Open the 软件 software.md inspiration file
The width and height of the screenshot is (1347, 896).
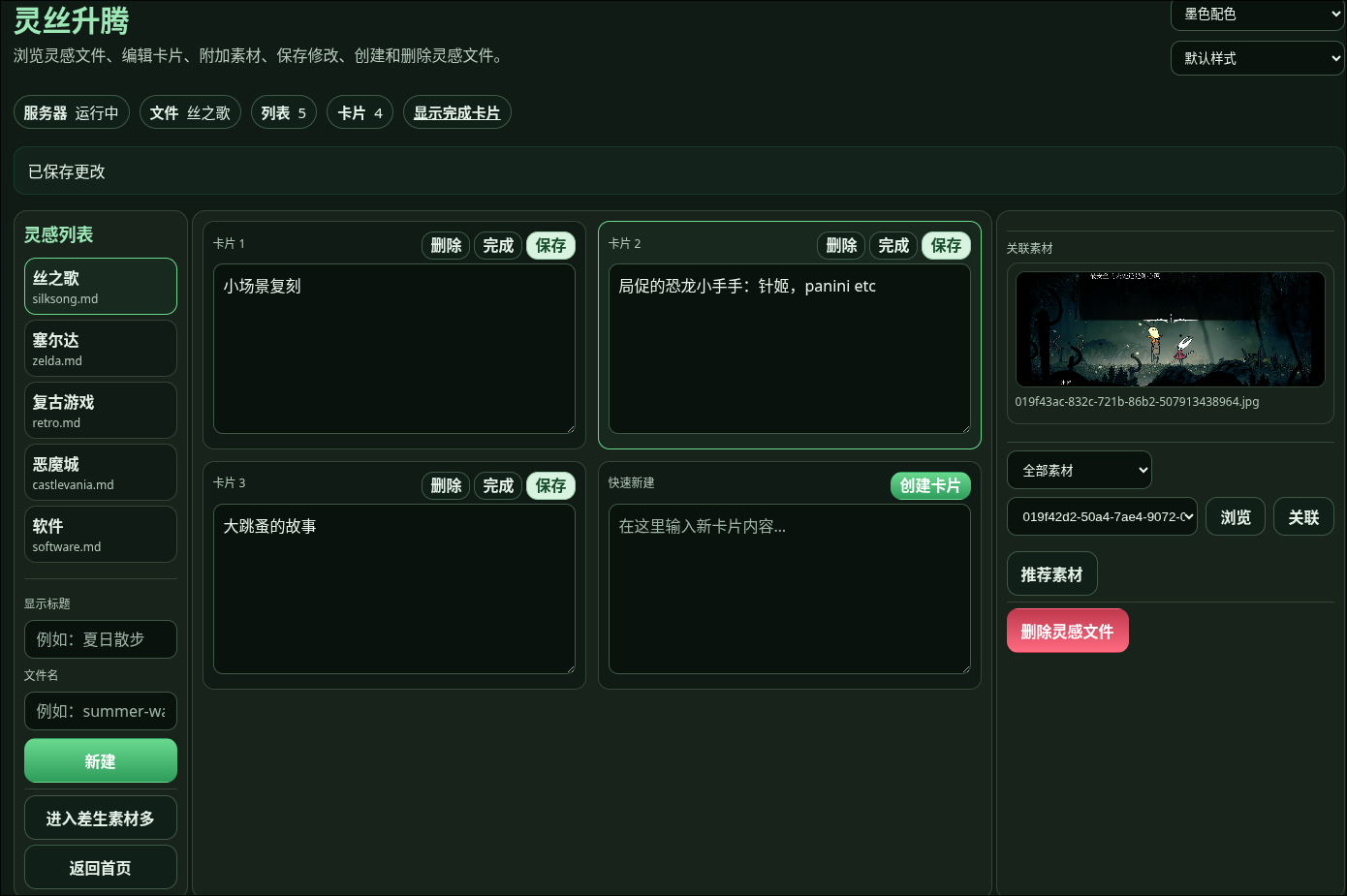tap(101, 535)
